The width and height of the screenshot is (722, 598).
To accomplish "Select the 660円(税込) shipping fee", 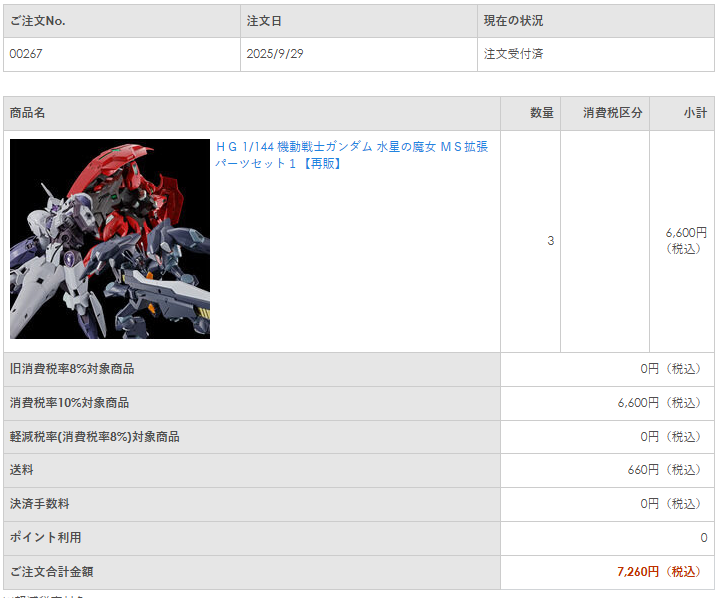I will pyautogui.click(x=666, y=470).
